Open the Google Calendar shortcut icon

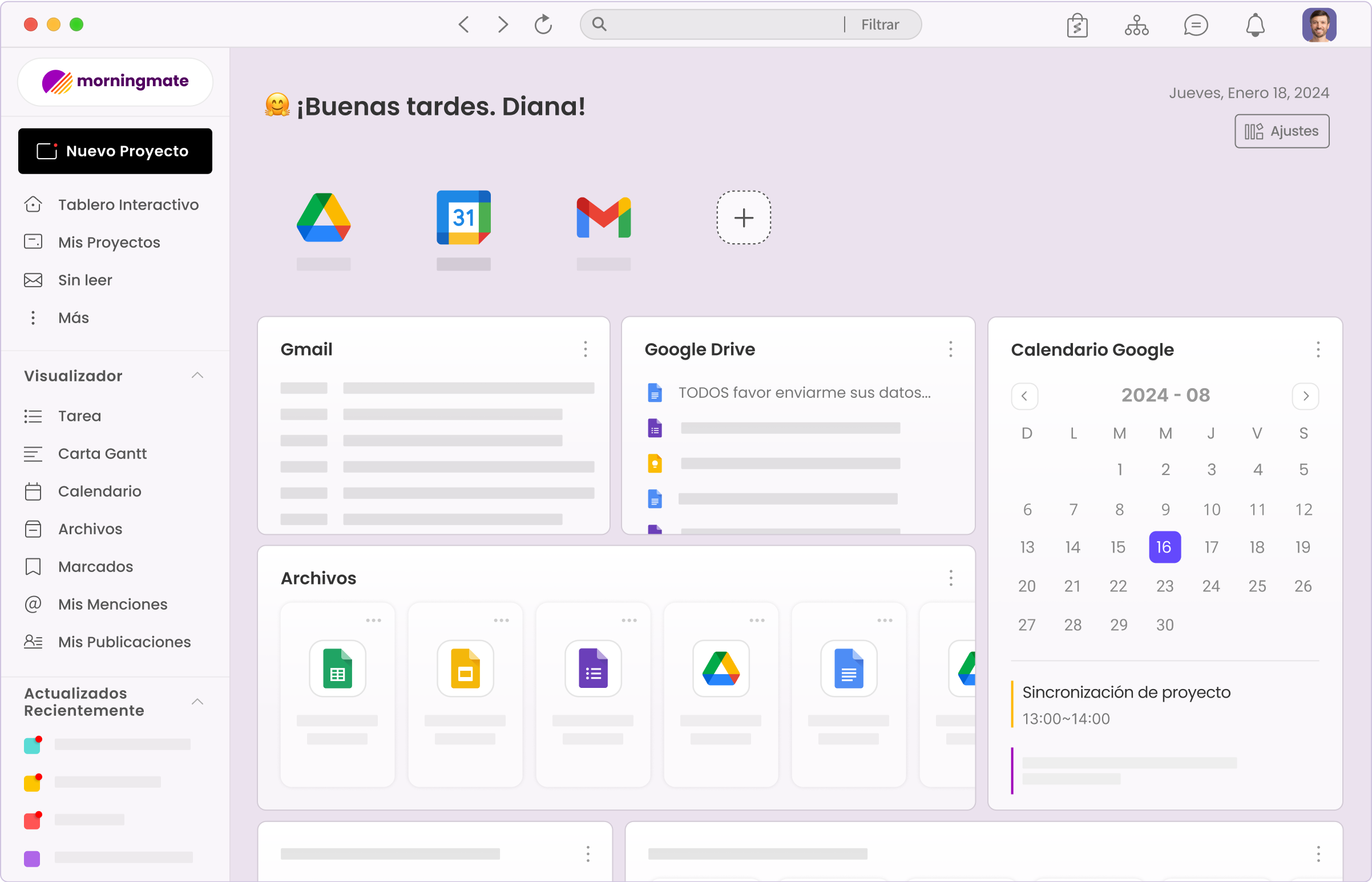tap(463, 218)
